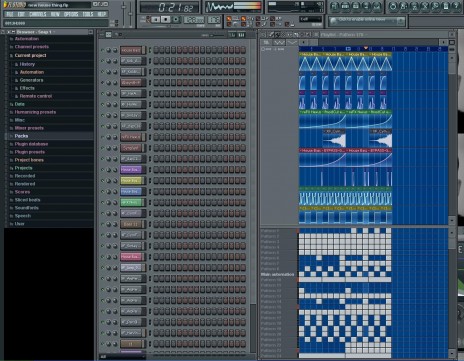Toggle the record button in transport

[176, 20]
